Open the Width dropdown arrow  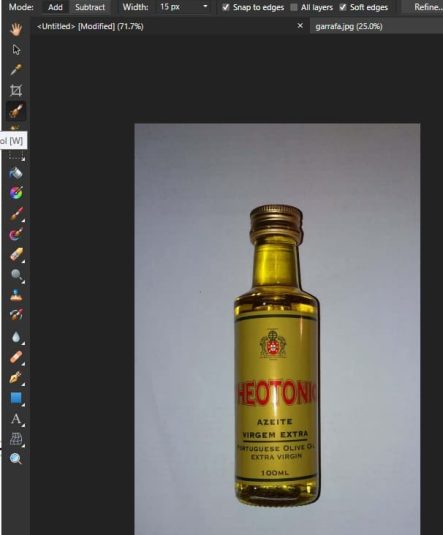point(205,6)
